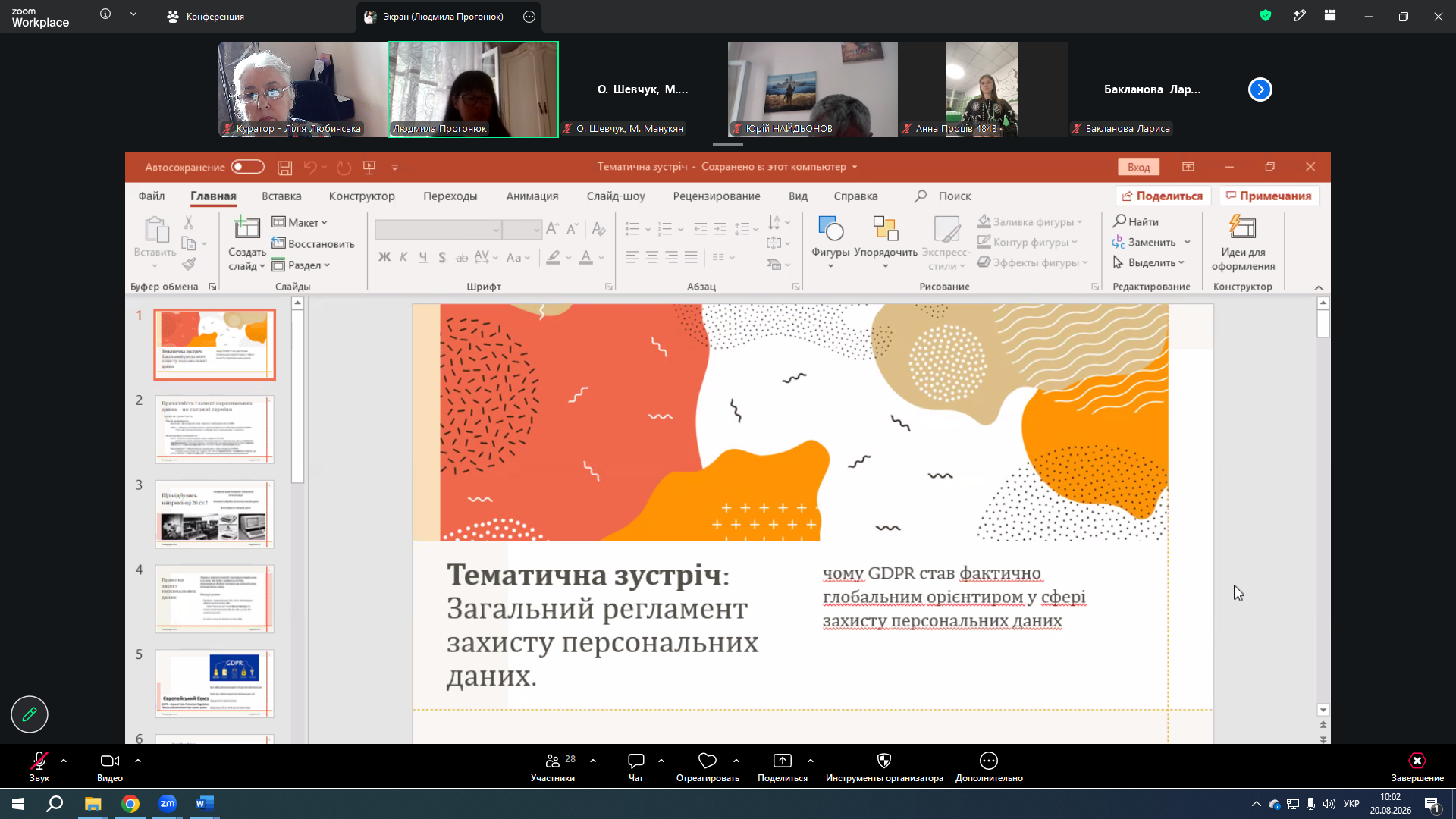The image size is (1456, 819).
Task: Toggle underline formatting (Ч)
Action: 423,257
